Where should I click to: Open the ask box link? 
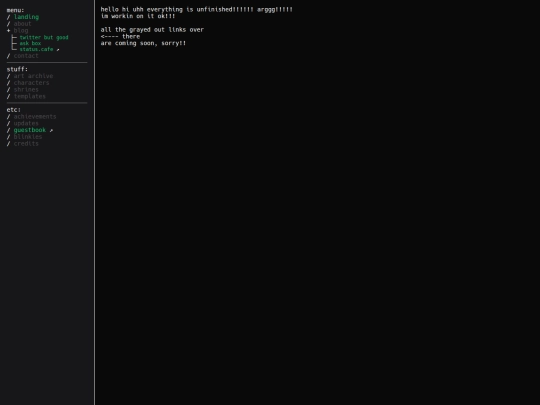30,43
